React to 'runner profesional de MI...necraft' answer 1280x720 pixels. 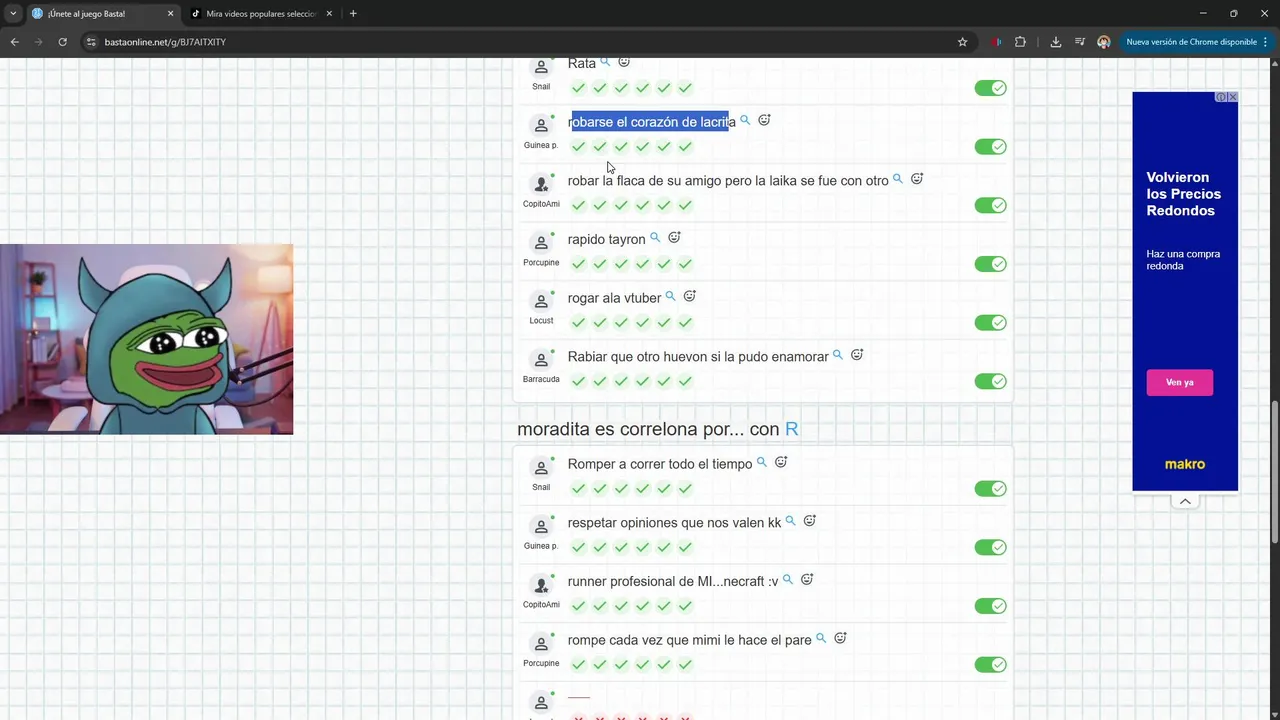coord(807,580)
